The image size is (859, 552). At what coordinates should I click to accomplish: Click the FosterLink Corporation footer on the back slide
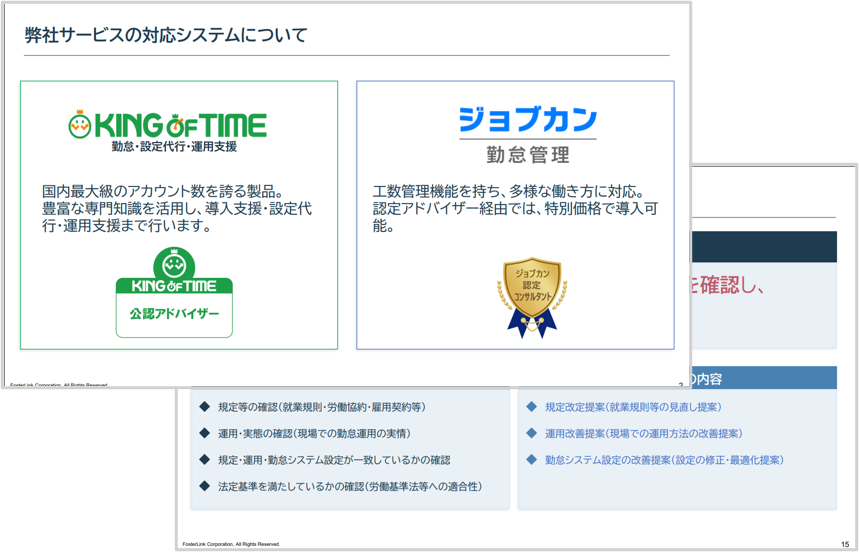tap(231, 544)
